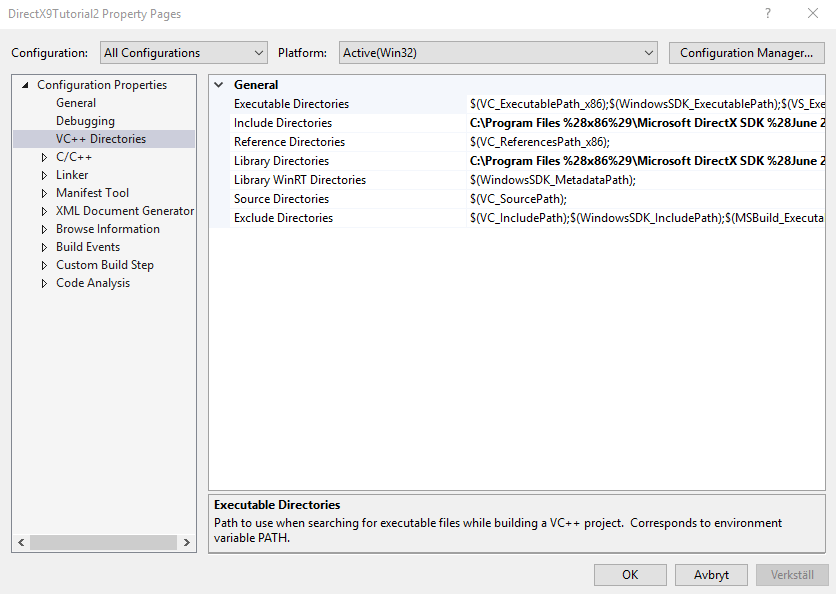Click Avbryt to cancel
836x594 pixels.
(x=711, y=575)
